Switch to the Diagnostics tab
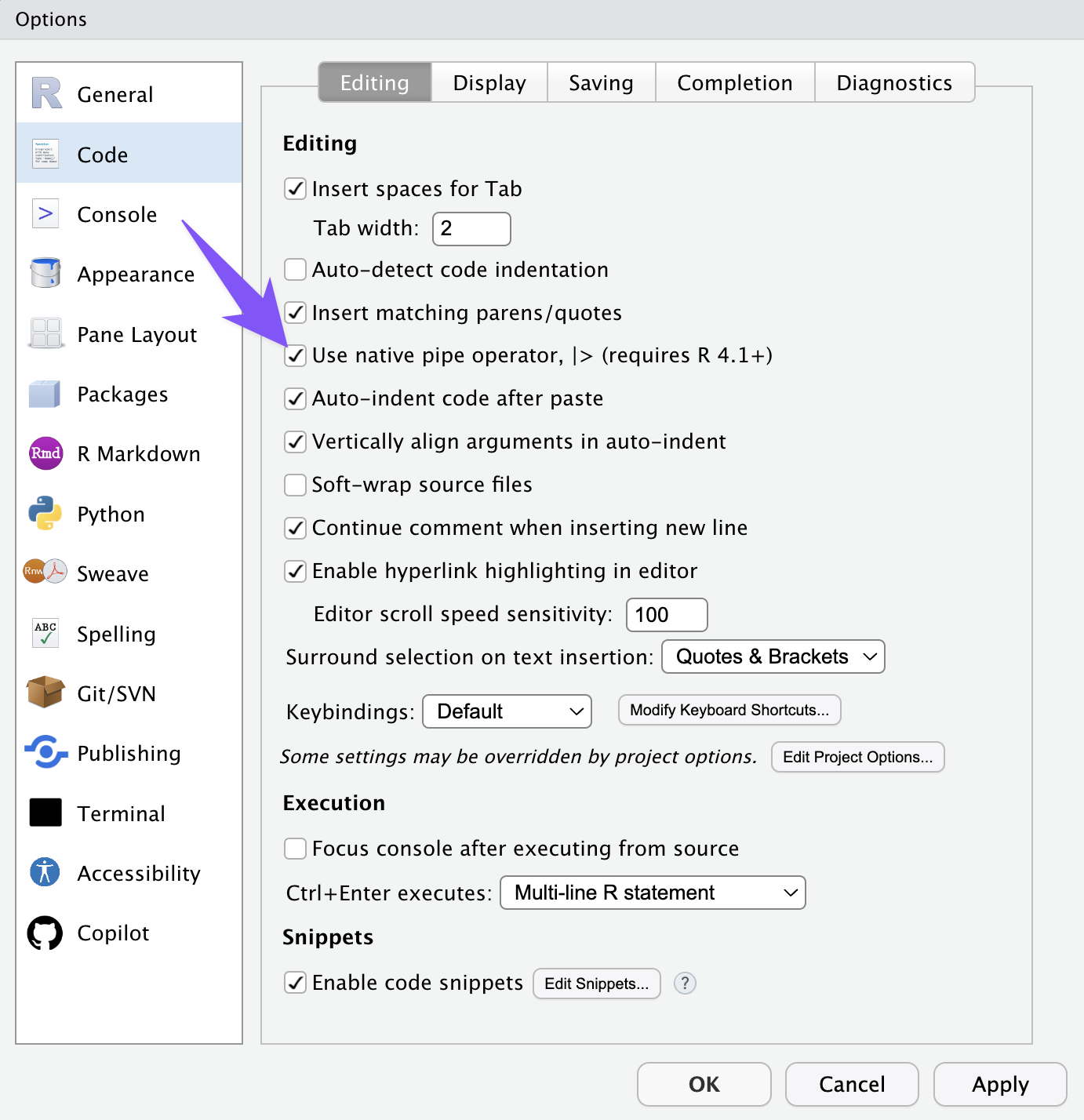1084x1120 pixels. (894, 83)
